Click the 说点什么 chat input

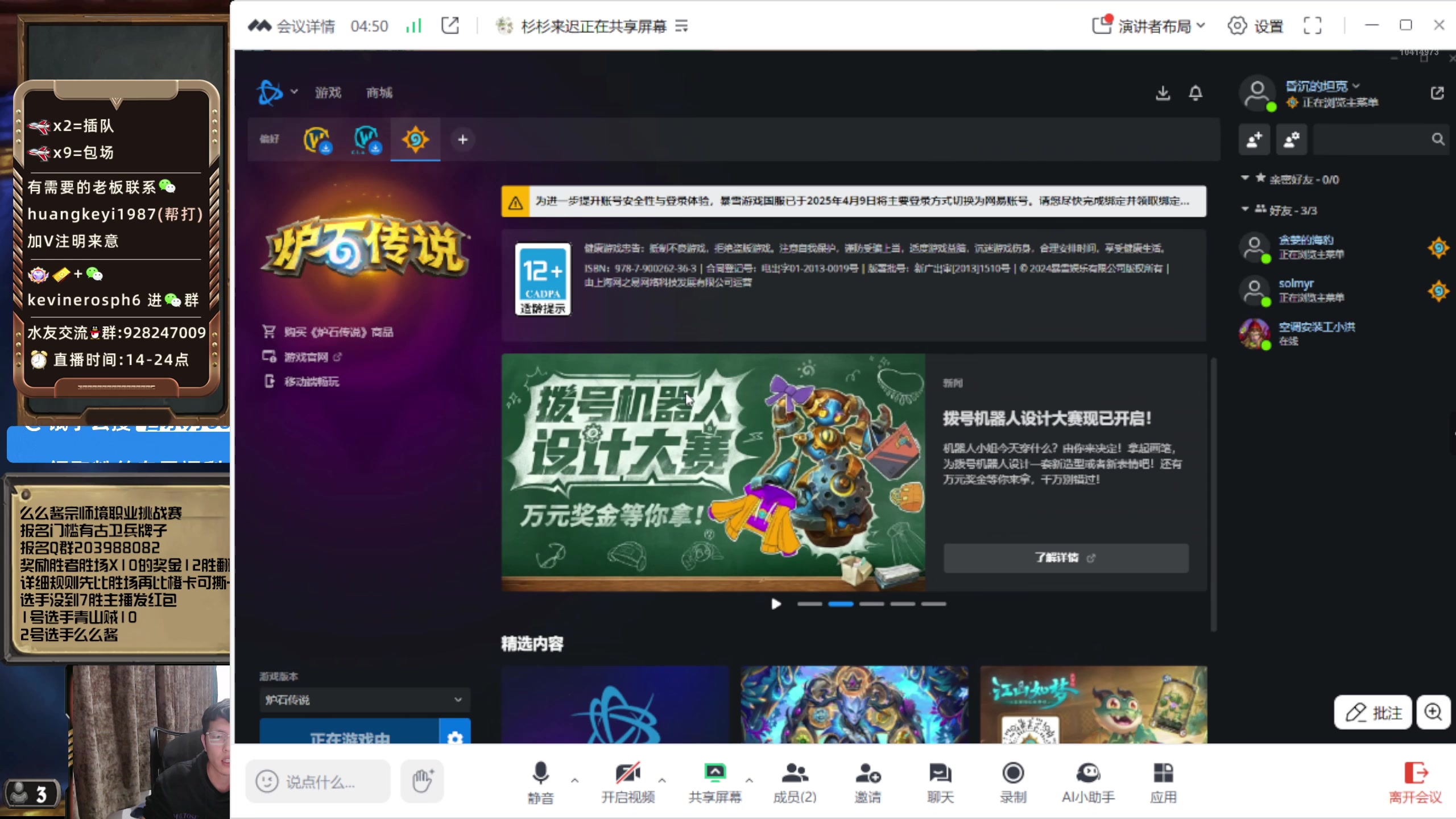click(x=318, y=782)
